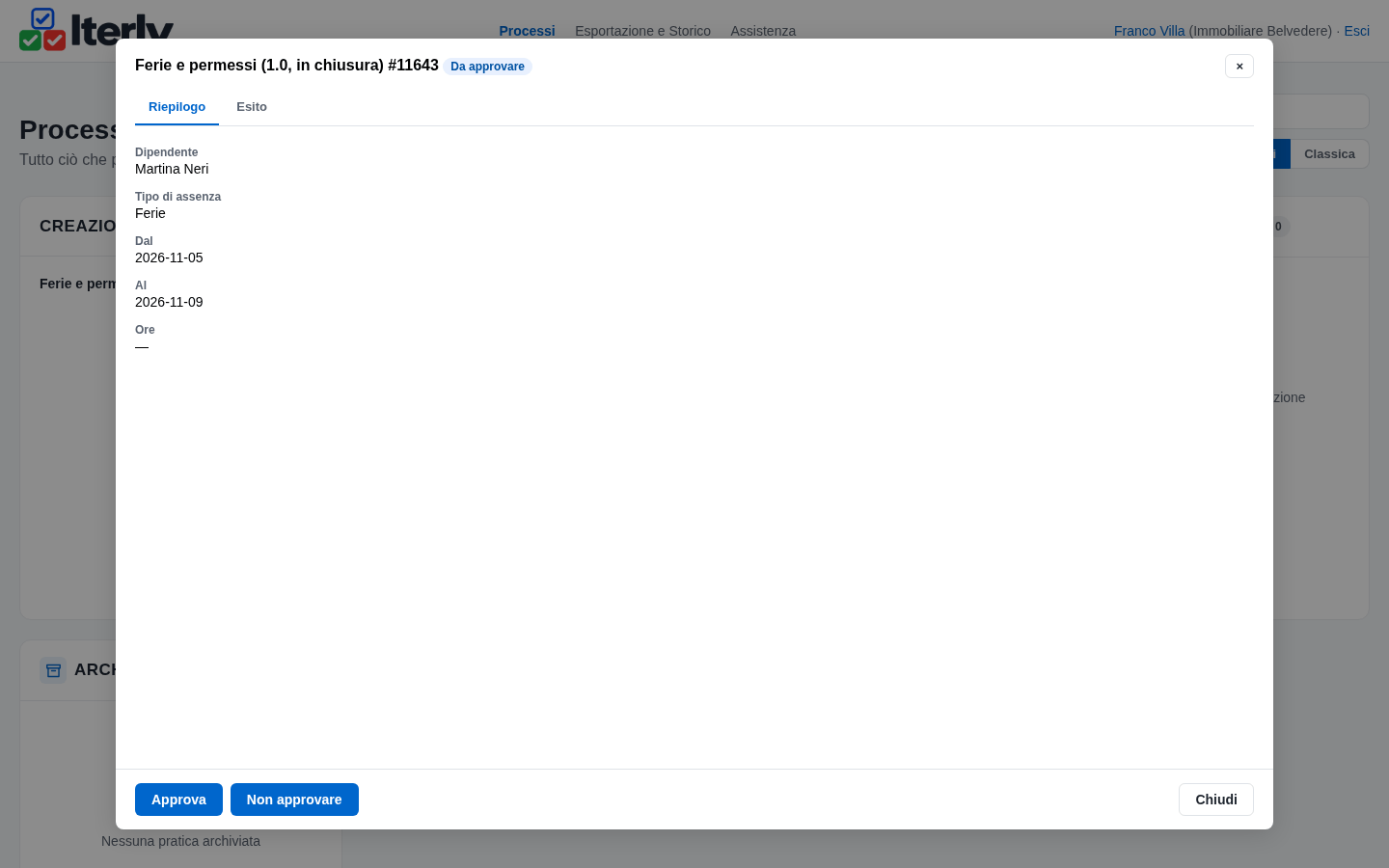Switch to the Classica view
Image resolution: width=1389 pixels, height=868 pixels.
[x=1329, y=154]
